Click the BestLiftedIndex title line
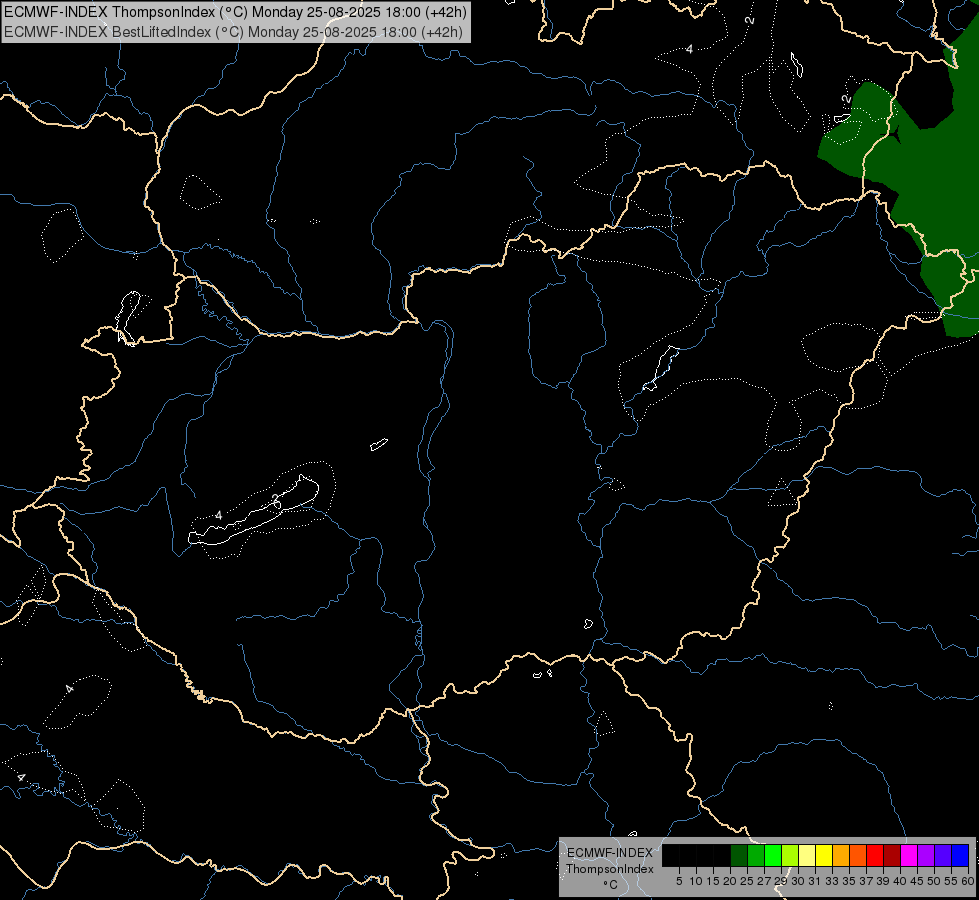The height and width of the screenshot is (900, 979). (x=233, y=32)
